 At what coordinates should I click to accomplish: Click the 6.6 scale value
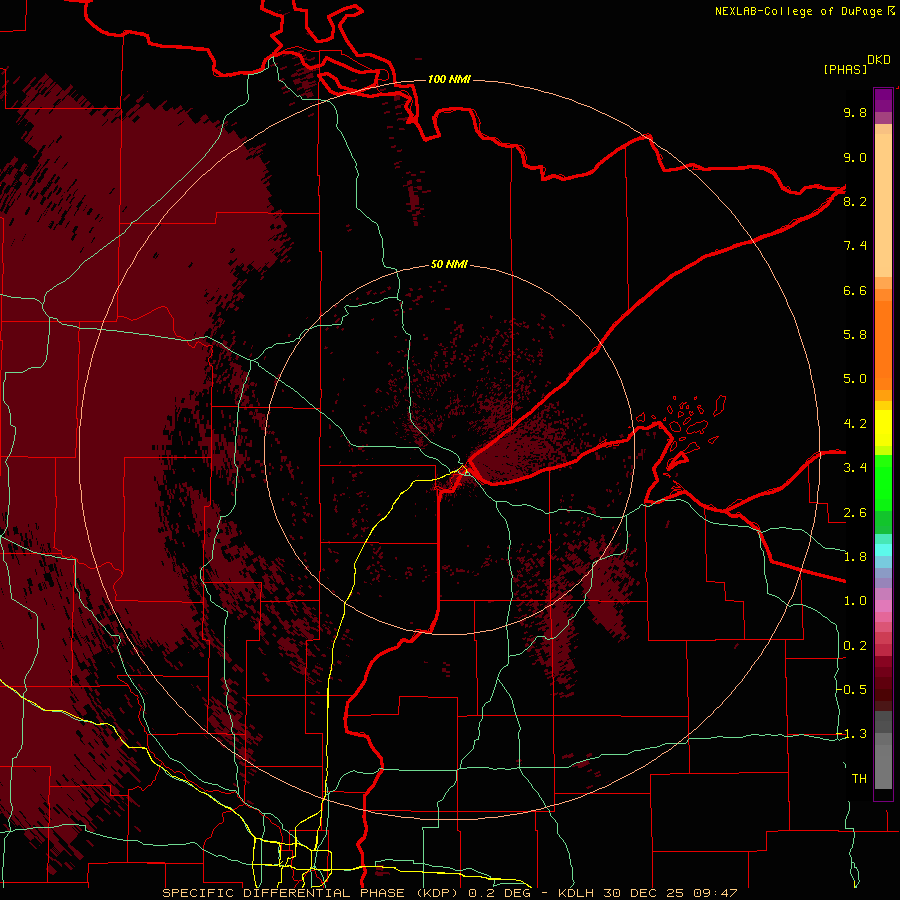[x=855, y=290]
